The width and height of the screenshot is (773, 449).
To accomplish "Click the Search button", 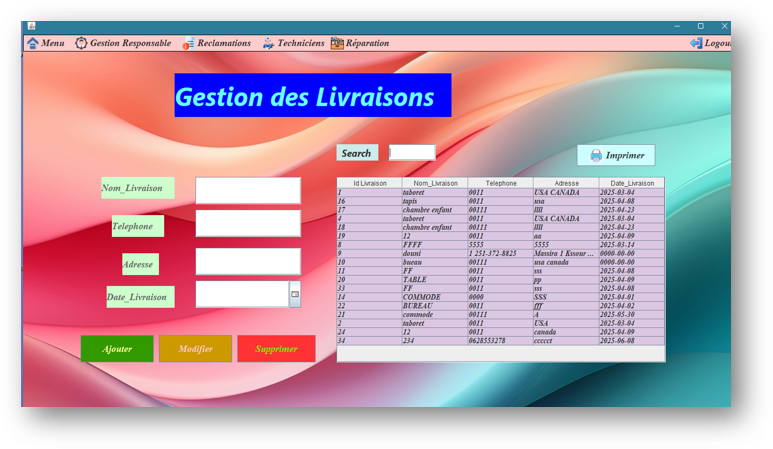I will tap(357, 153).
